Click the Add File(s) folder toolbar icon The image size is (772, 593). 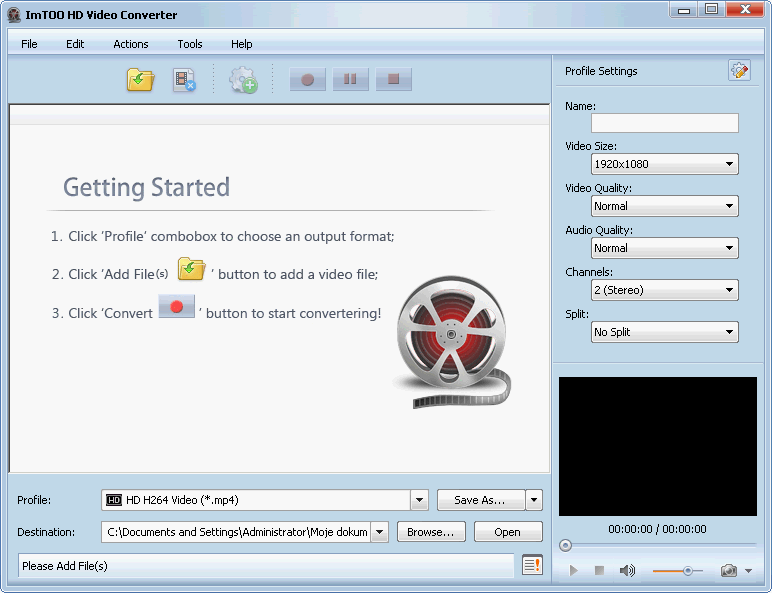140,79
